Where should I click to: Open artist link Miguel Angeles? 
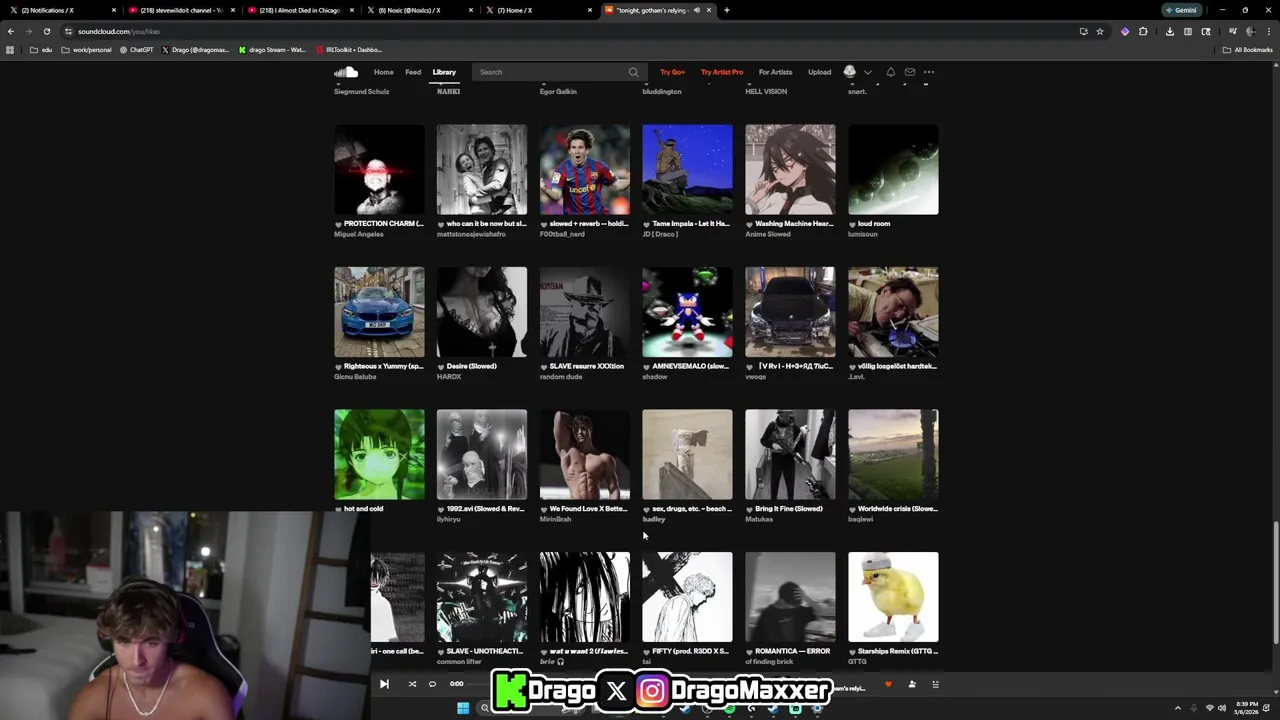(359, 234)
